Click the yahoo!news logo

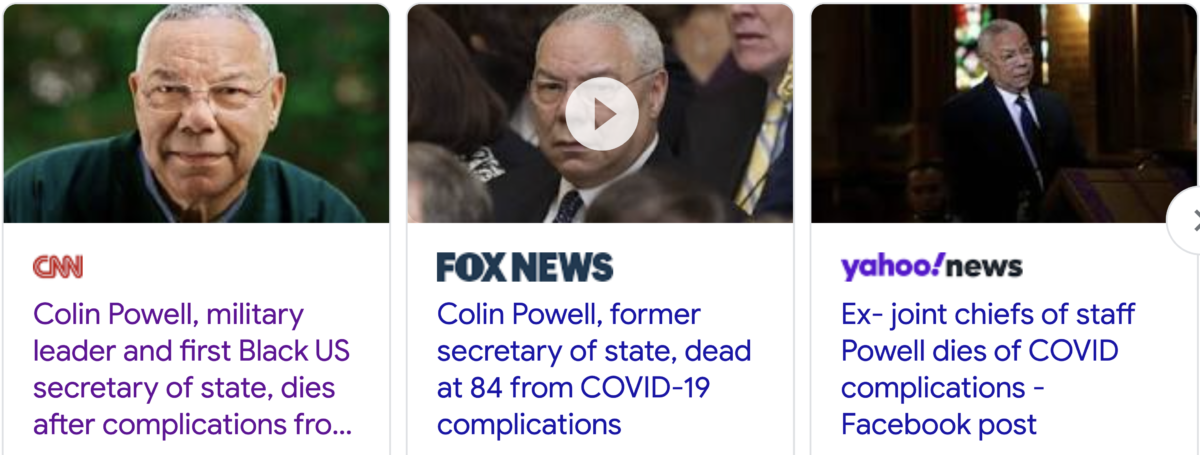point(932,267)
